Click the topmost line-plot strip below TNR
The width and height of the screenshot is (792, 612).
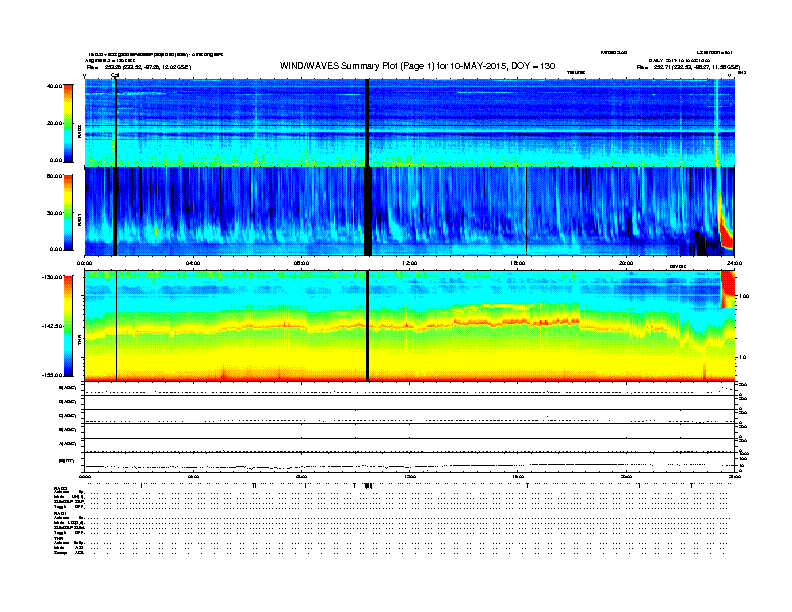click(x=409, y=389)
